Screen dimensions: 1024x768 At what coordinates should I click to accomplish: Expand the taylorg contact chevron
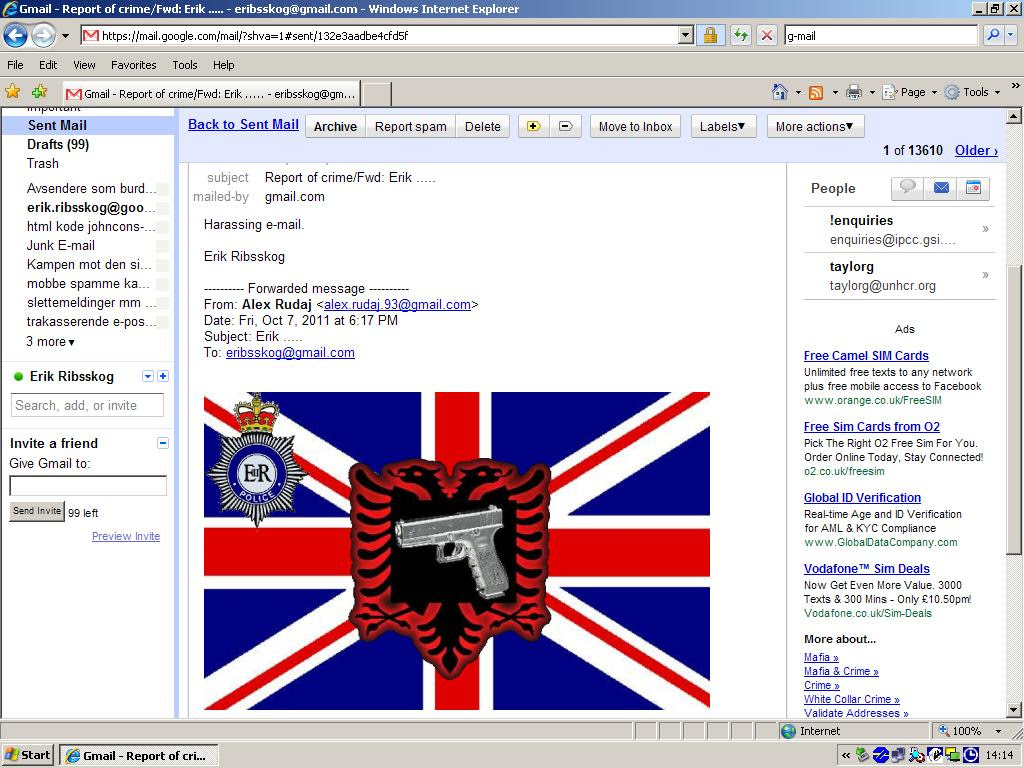985,274
